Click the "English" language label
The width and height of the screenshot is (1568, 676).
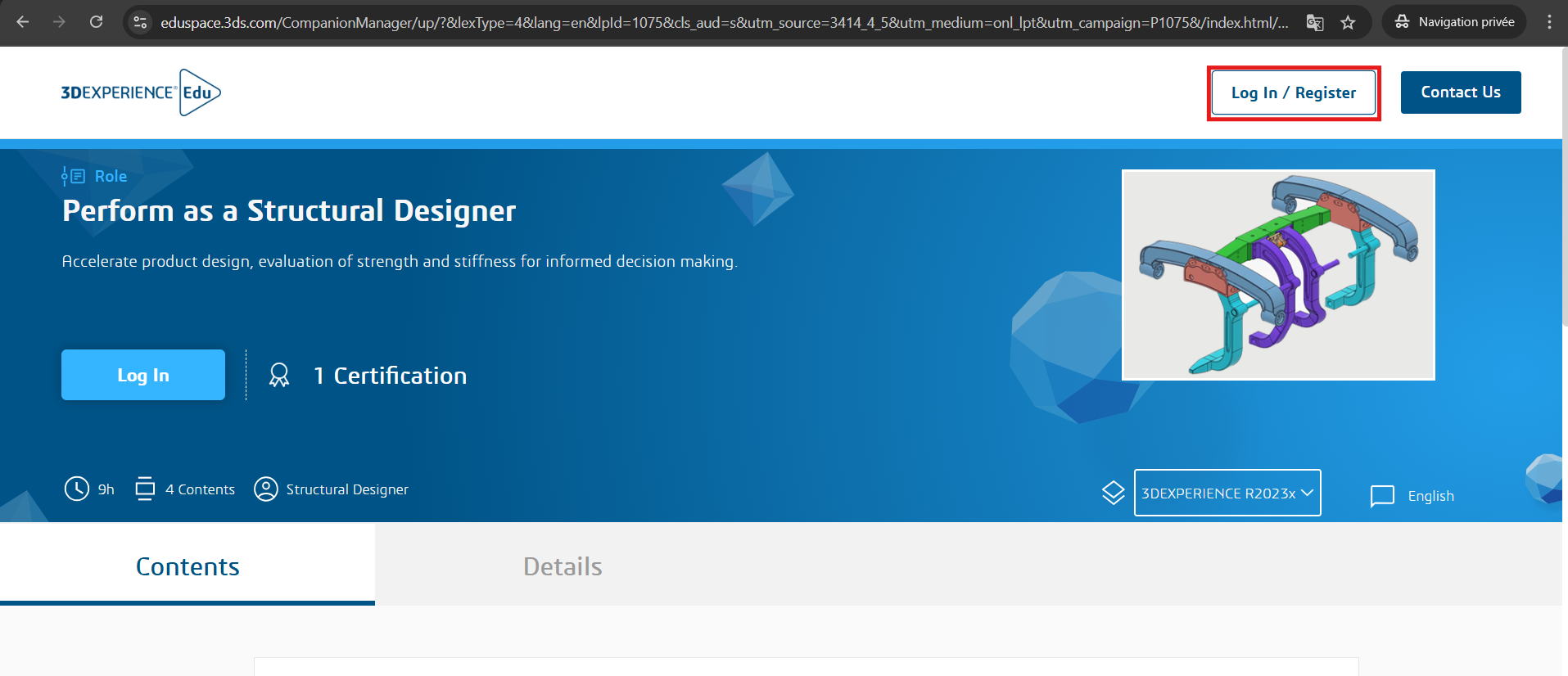pos(1430,496)
